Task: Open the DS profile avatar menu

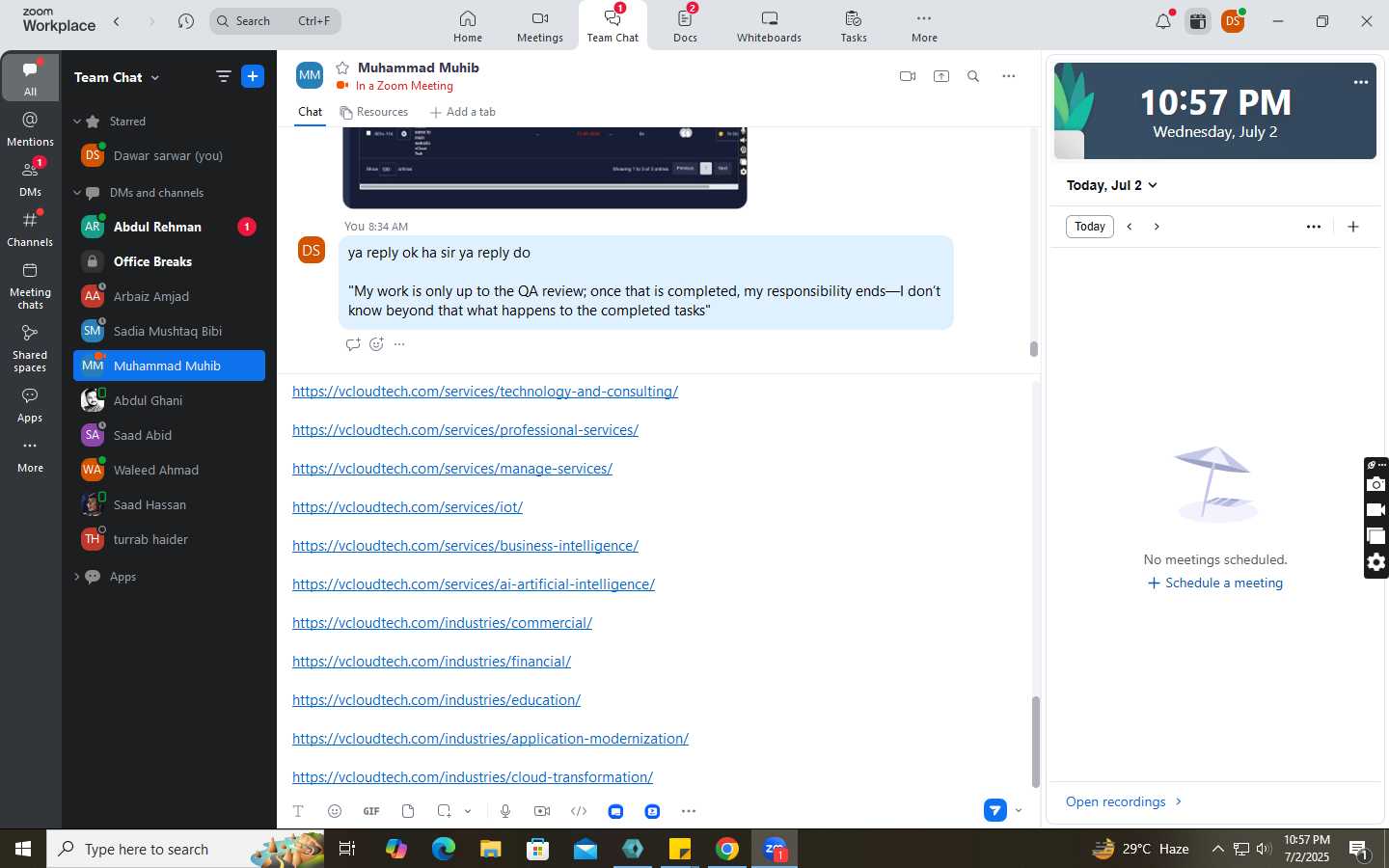Action: 1233,21
